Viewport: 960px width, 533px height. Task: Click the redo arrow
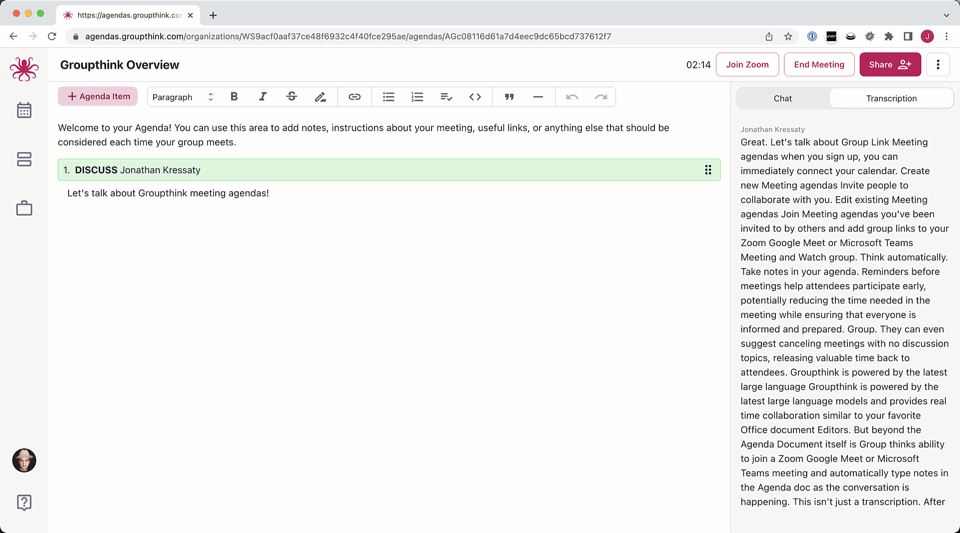tap(601, 97)
